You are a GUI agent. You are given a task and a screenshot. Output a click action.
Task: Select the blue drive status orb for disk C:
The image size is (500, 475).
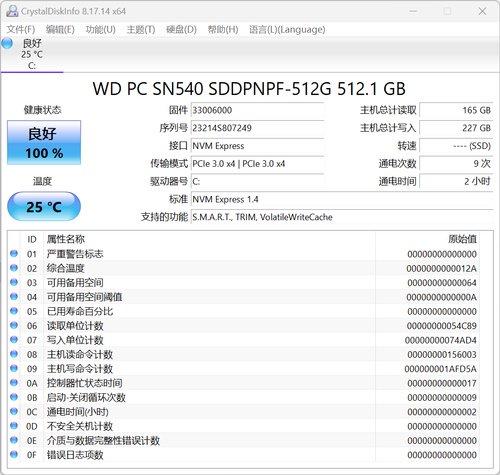[x=7, y=43]
